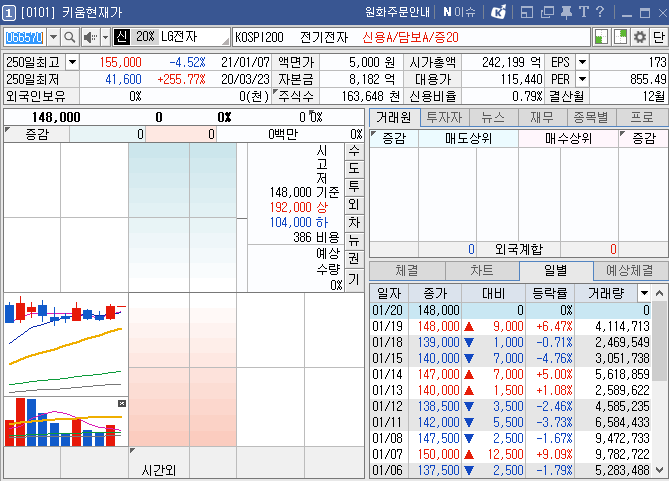
Task: Click the candlestick mini chart
Action: point(66,344)
